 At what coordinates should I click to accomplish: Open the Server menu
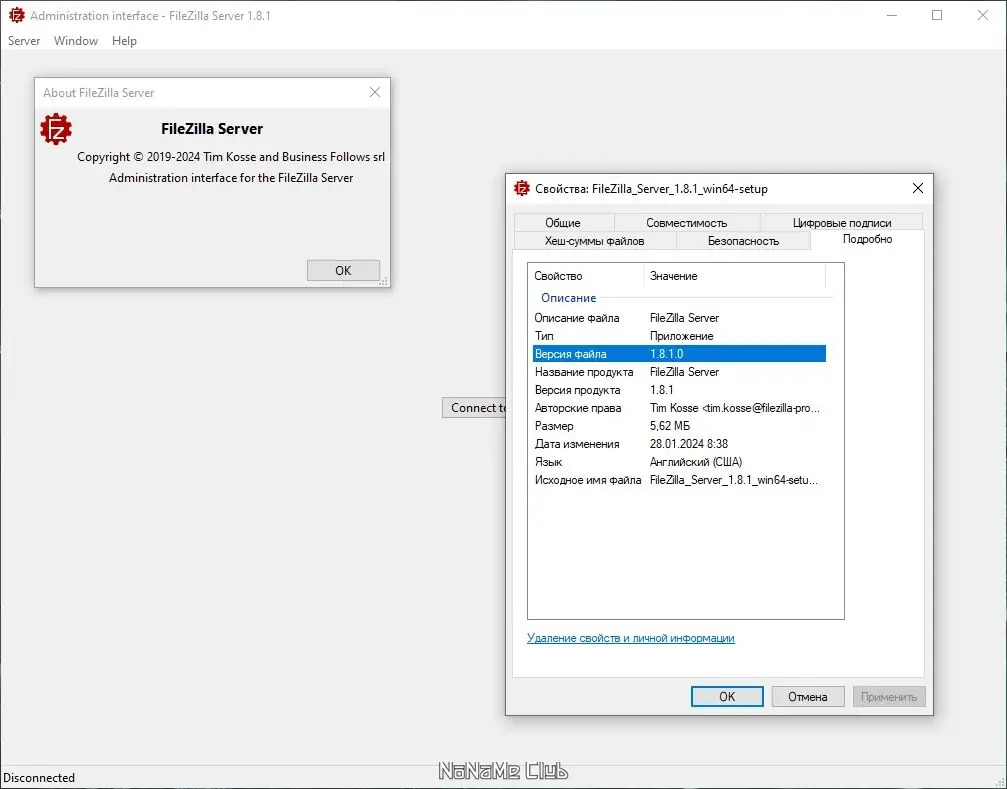click(x=24, y=40)
